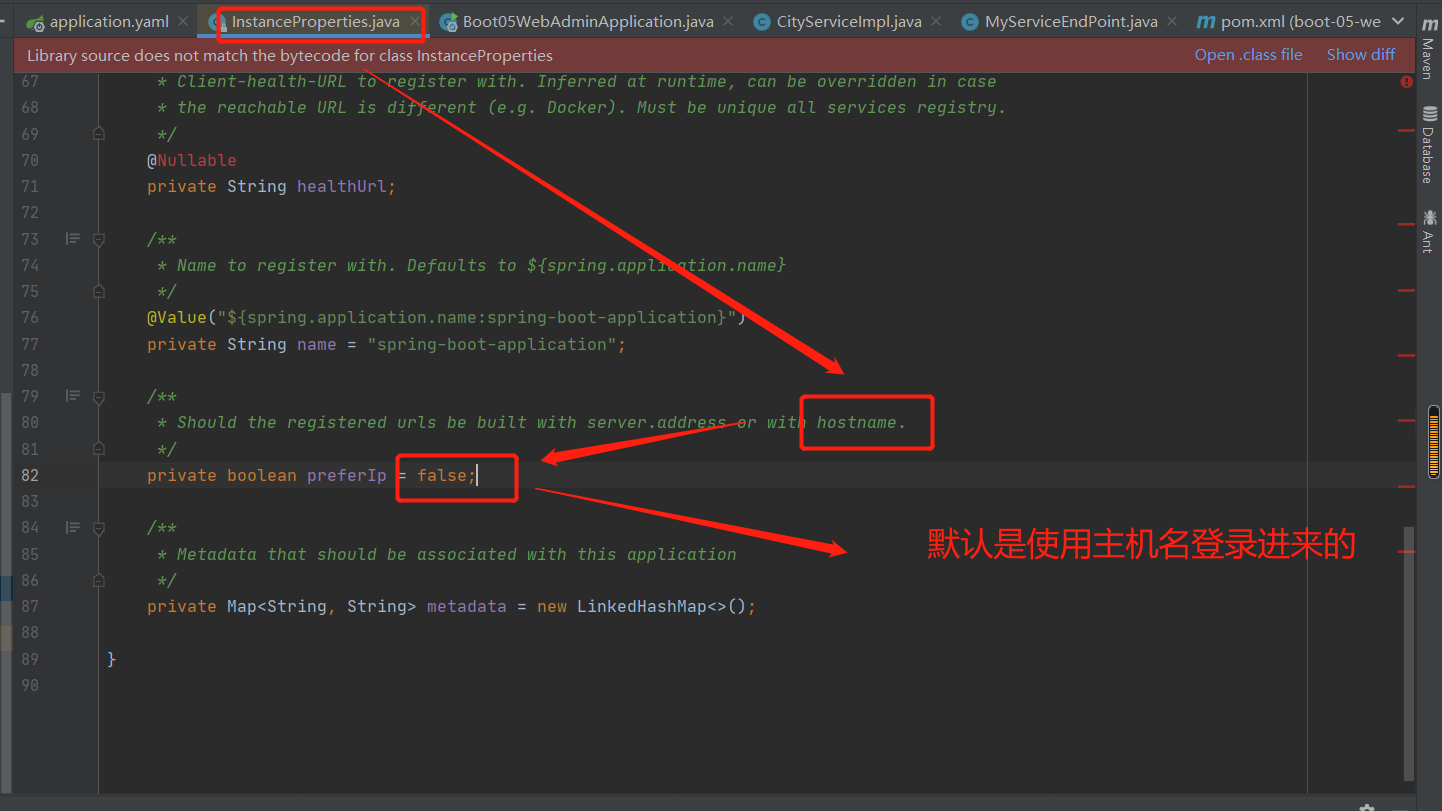The height and width of the screenshot is (811, 1442).
Task: Click the Open .class file link
Action: (x=1248, y=55)
